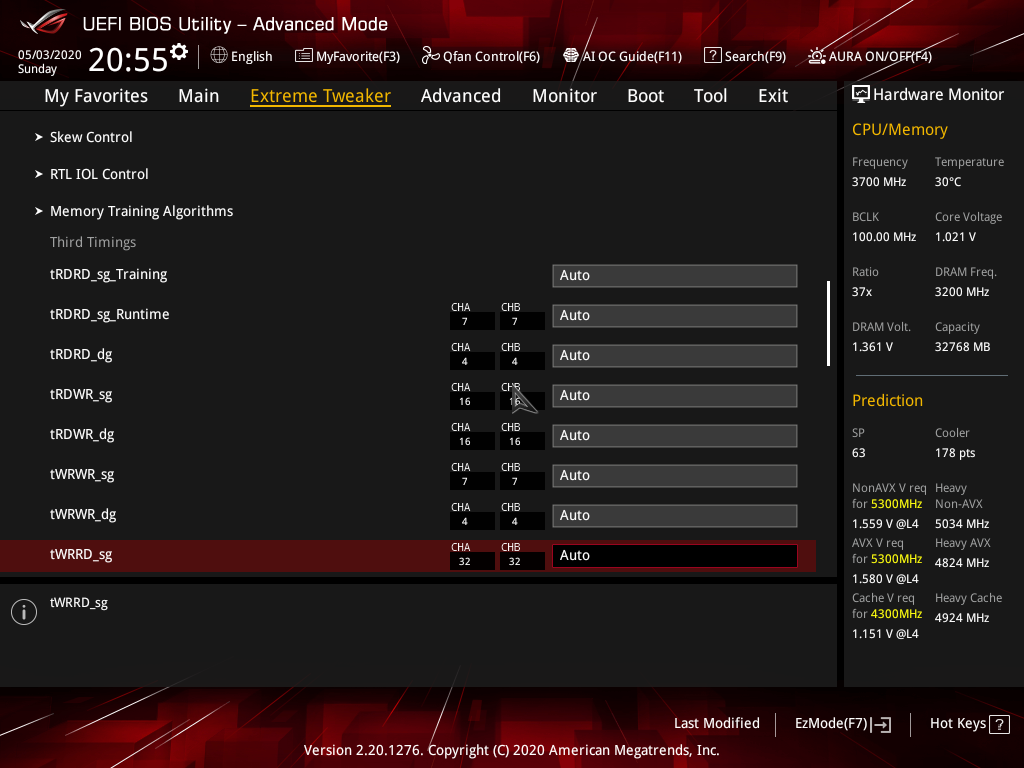Go to the Monitor tab
Screen dimensions: 1024x768
(x=564, y=96)
